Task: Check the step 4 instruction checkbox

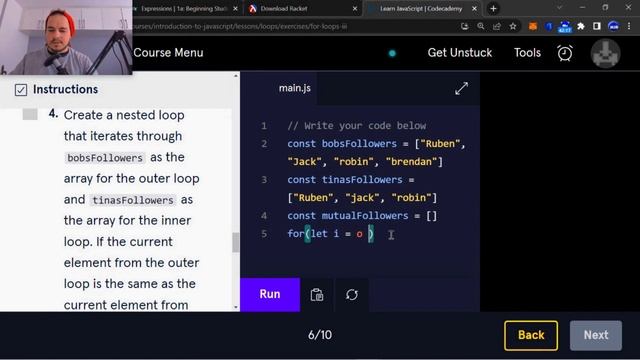Action: [30, 114]
